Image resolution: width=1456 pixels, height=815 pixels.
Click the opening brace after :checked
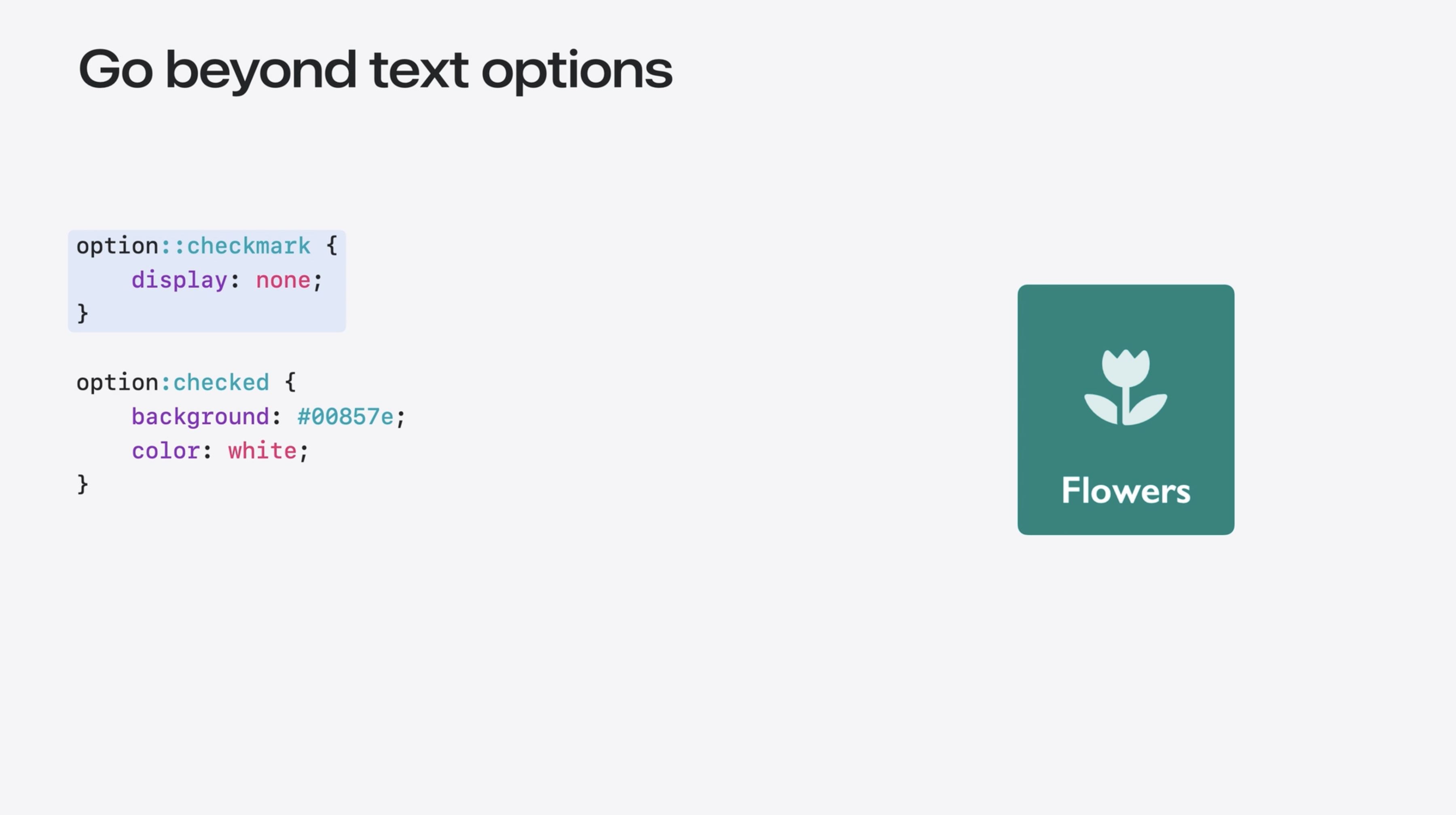(x=290, y=382)
